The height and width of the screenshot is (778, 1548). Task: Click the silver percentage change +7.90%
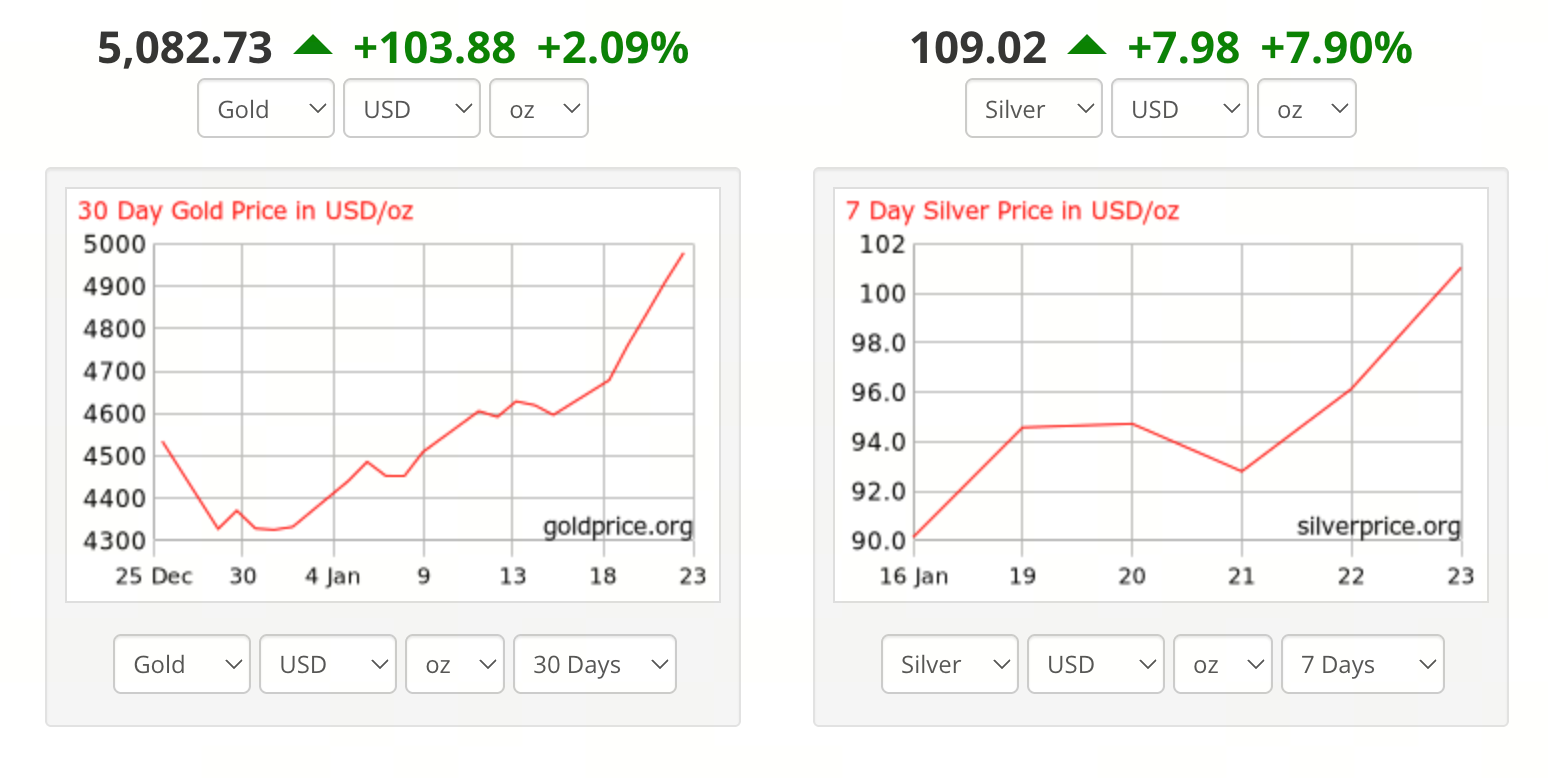1336,48
